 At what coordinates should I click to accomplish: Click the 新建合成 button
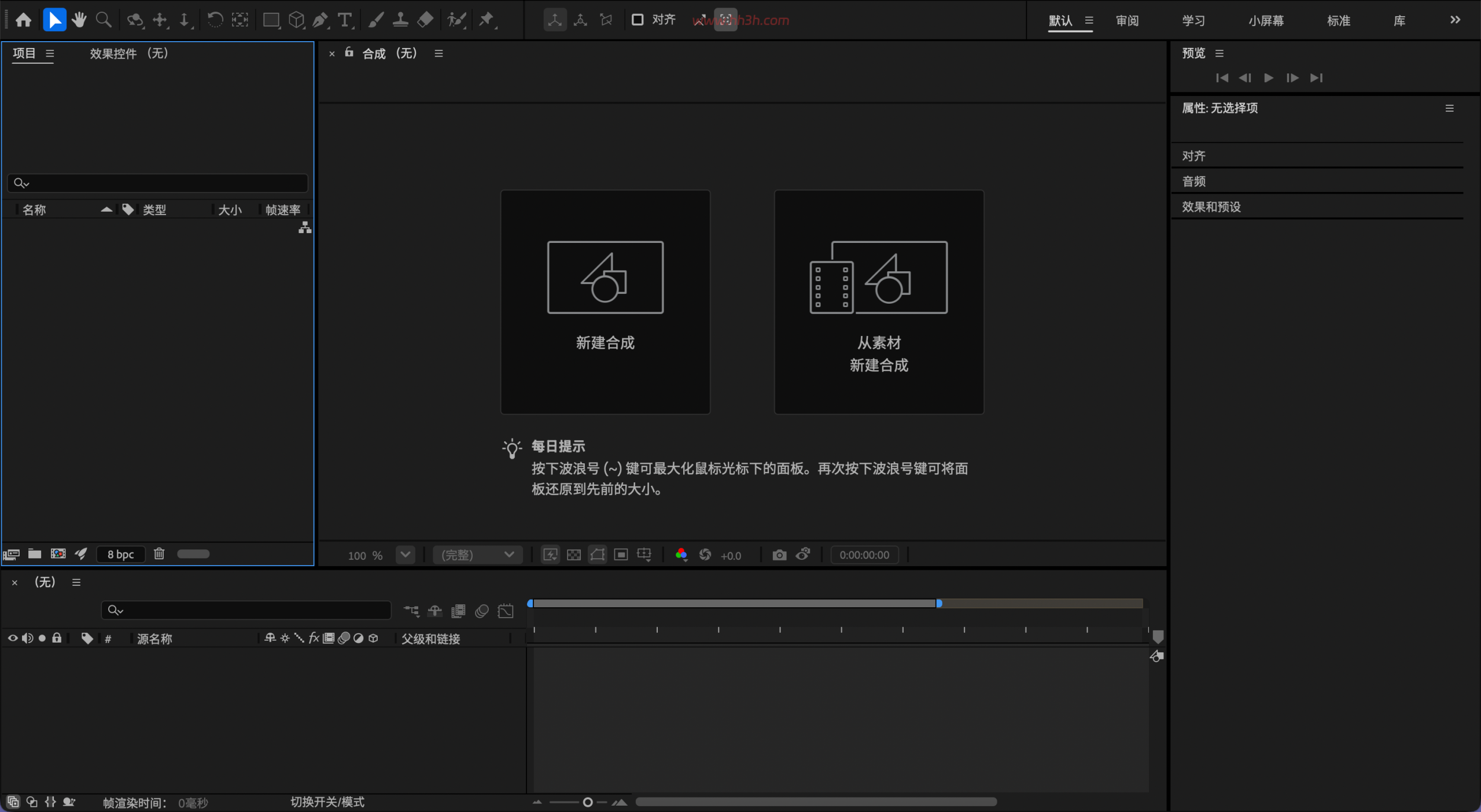[605, 302]
